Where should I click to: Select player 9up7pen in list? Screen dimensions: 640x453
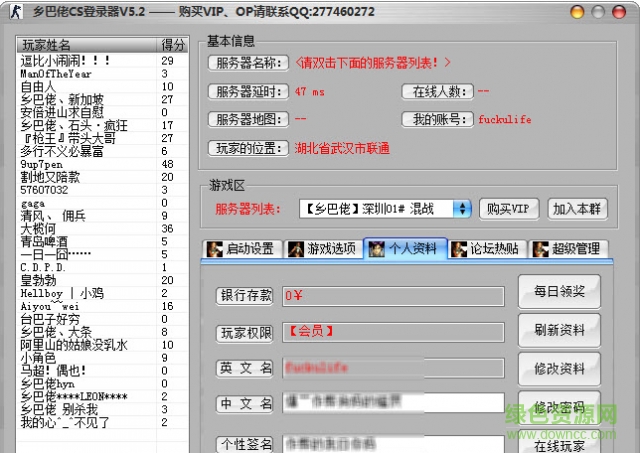102,164
